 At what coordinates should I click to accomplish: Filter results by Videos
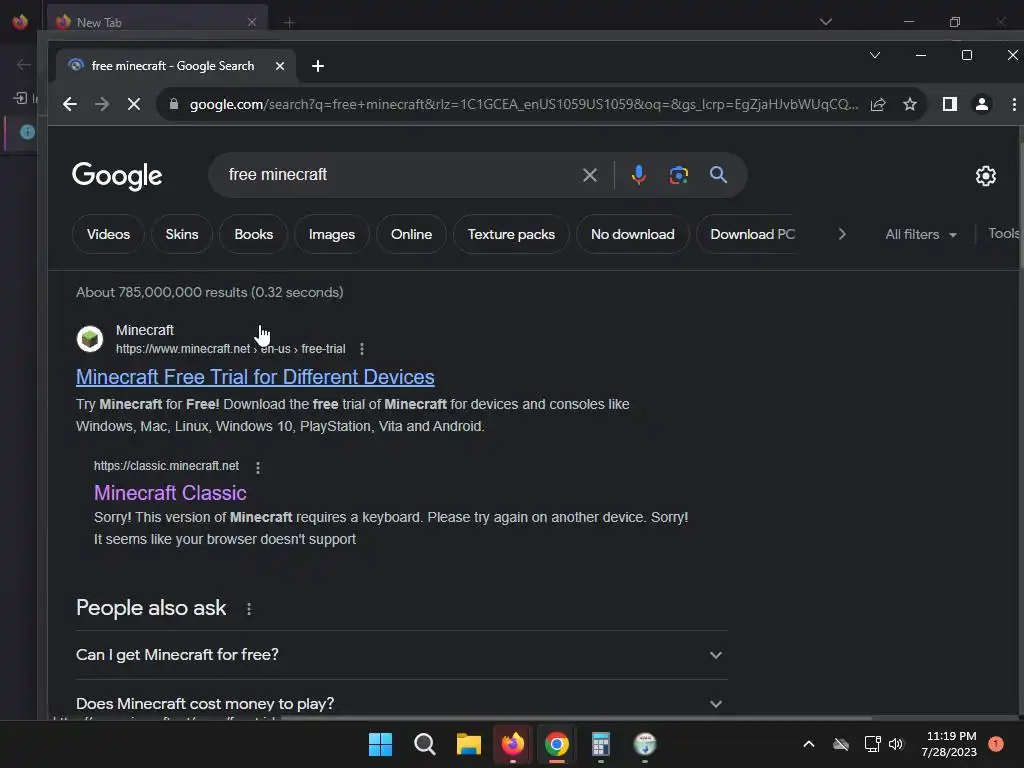(x=108, y=234)
